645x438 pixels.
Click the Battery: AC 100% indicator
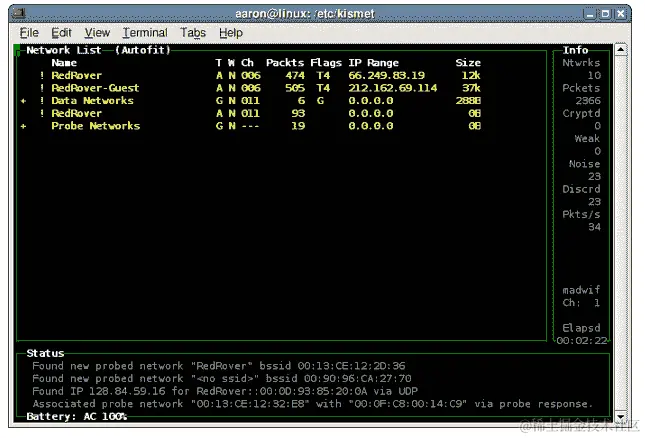pos(77,417)
